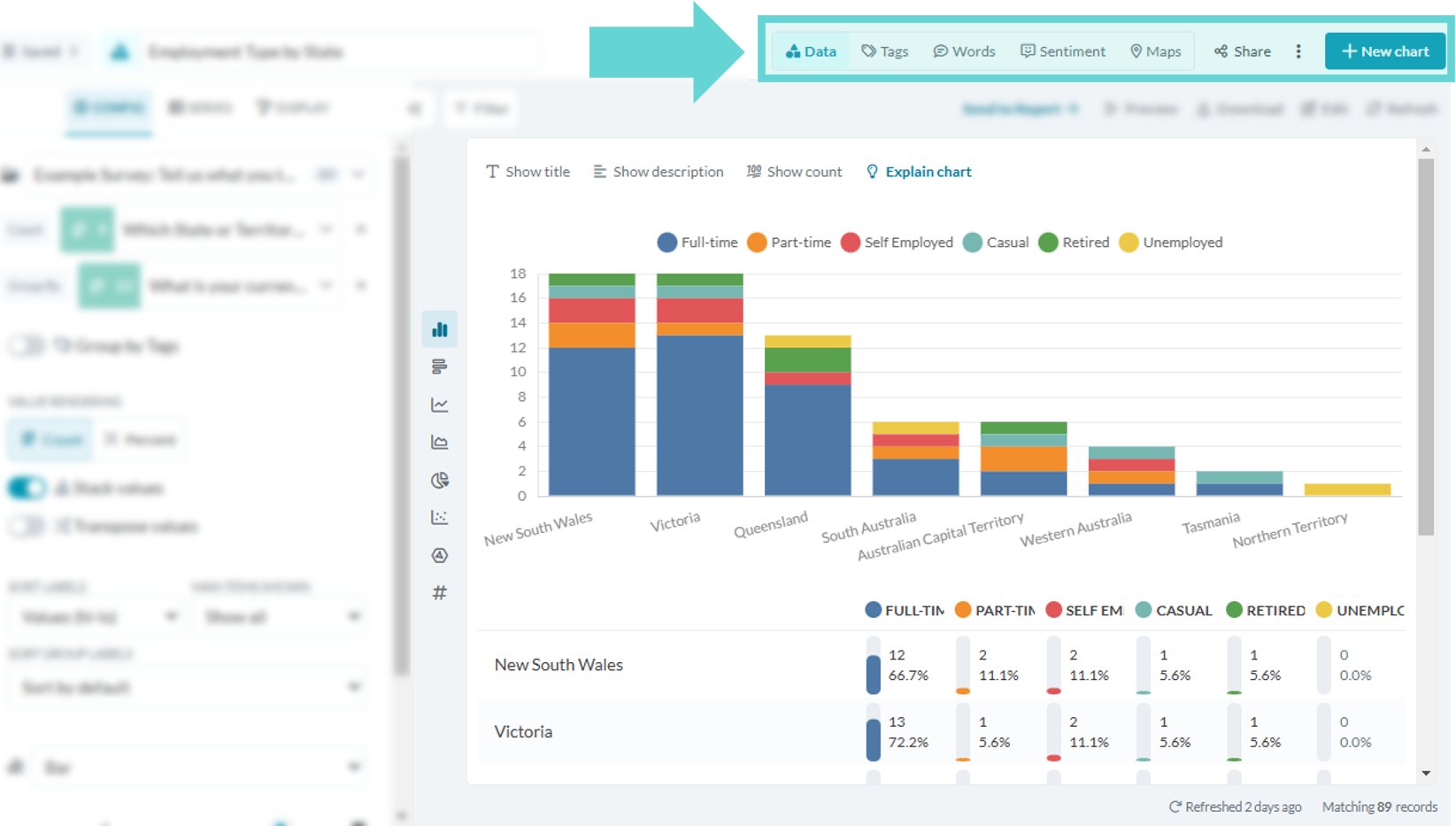This screenshot has width=1456, height=826.
Task: Toggle the Casual legend swatch
Action: (x=973, y=243)
